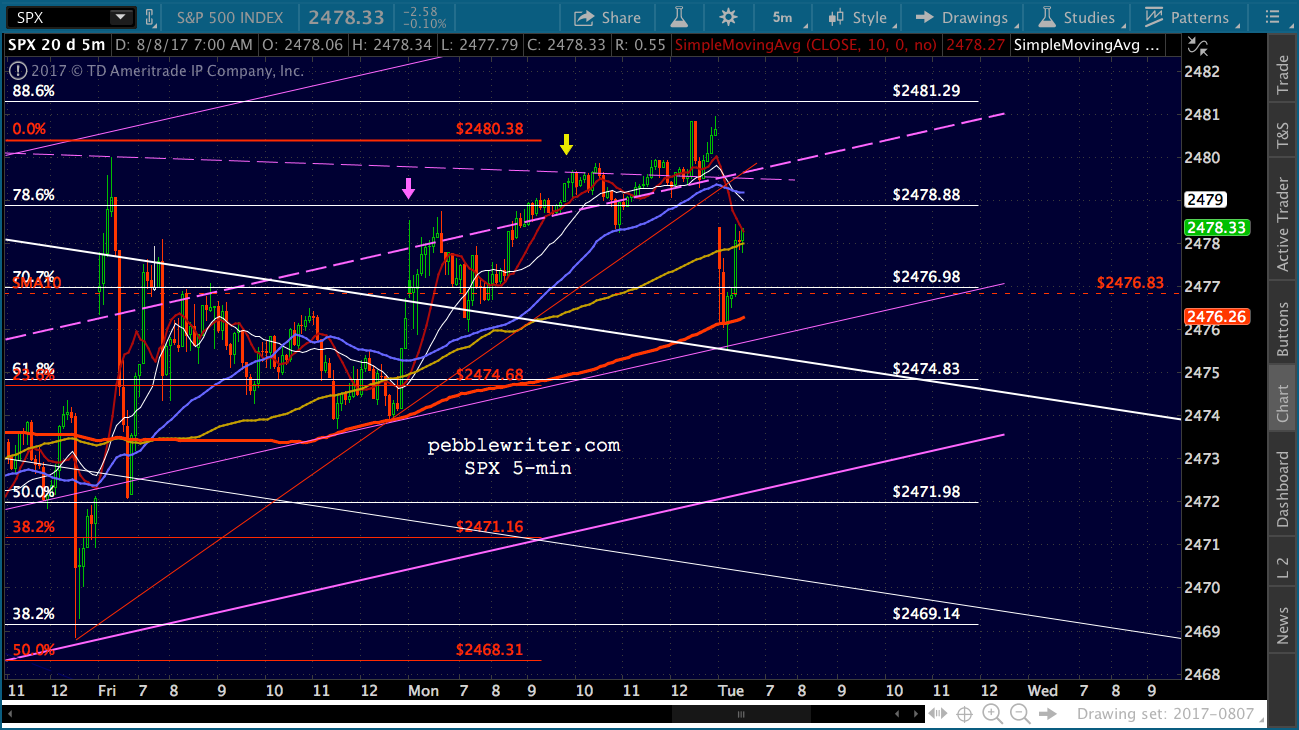
Task: Click the Share button
Action: pos(608,17)
